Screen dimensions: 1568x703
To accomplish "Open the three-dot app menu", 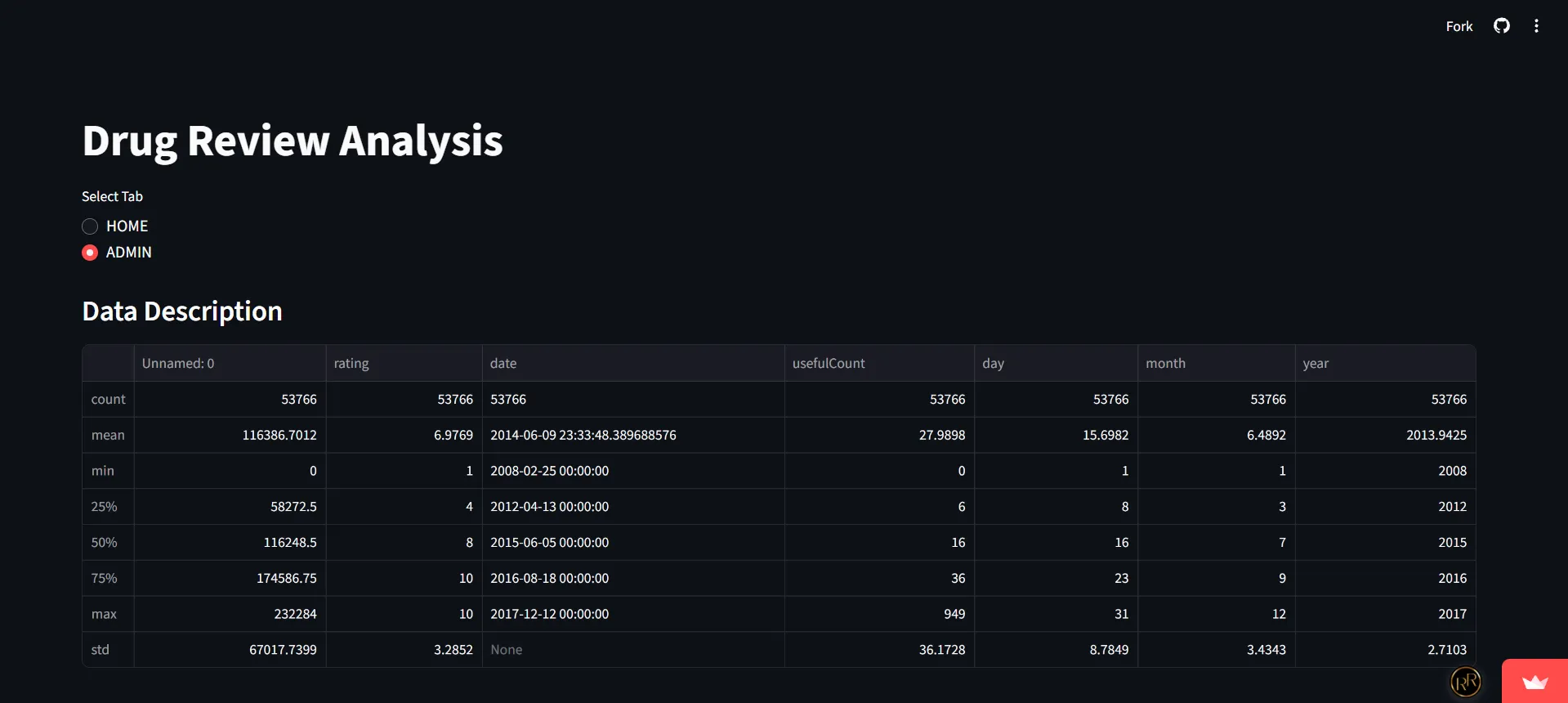I will (x=1536, y=26).
